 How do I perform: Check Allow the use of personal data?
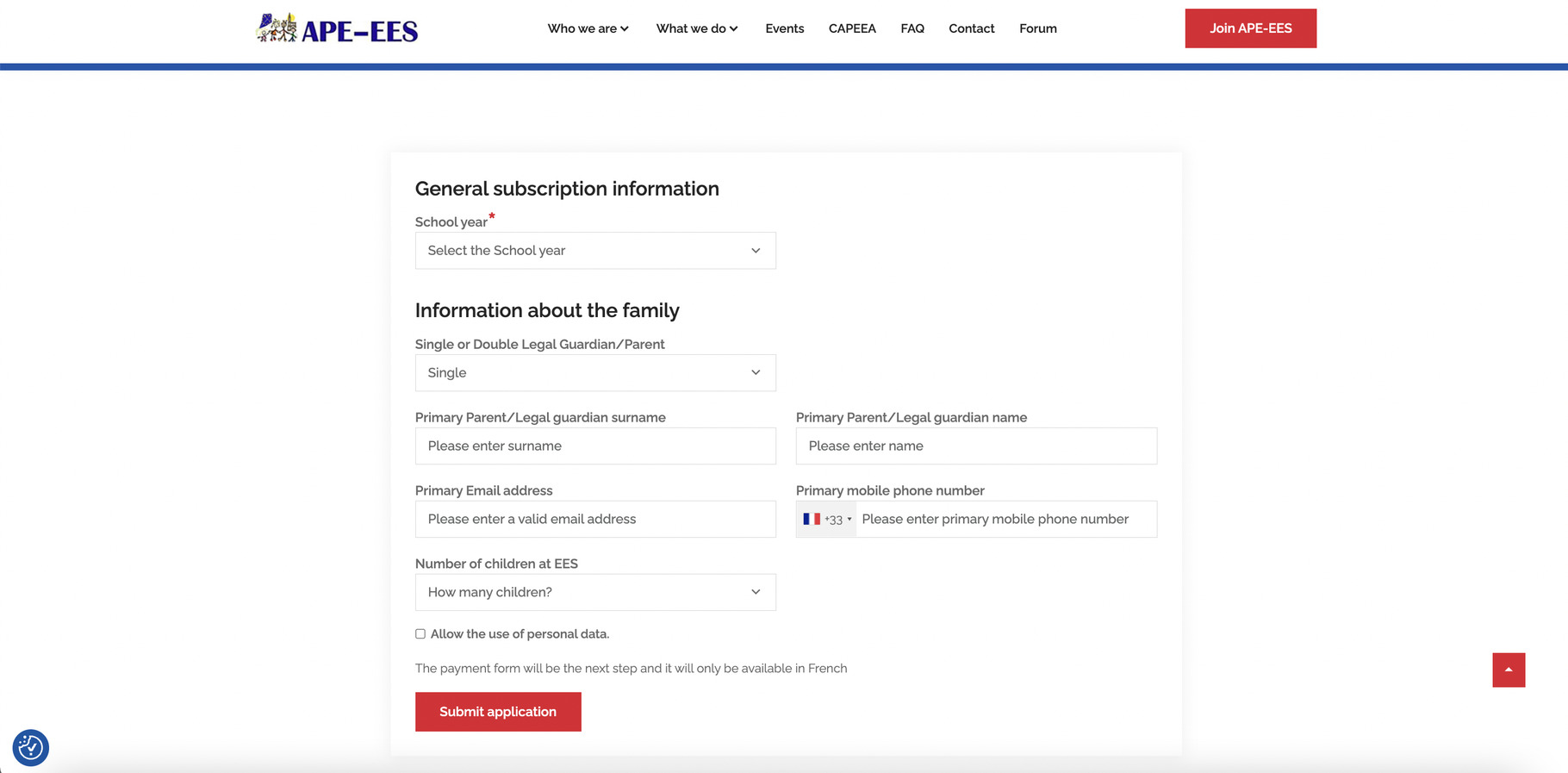(x=420, y=634)
